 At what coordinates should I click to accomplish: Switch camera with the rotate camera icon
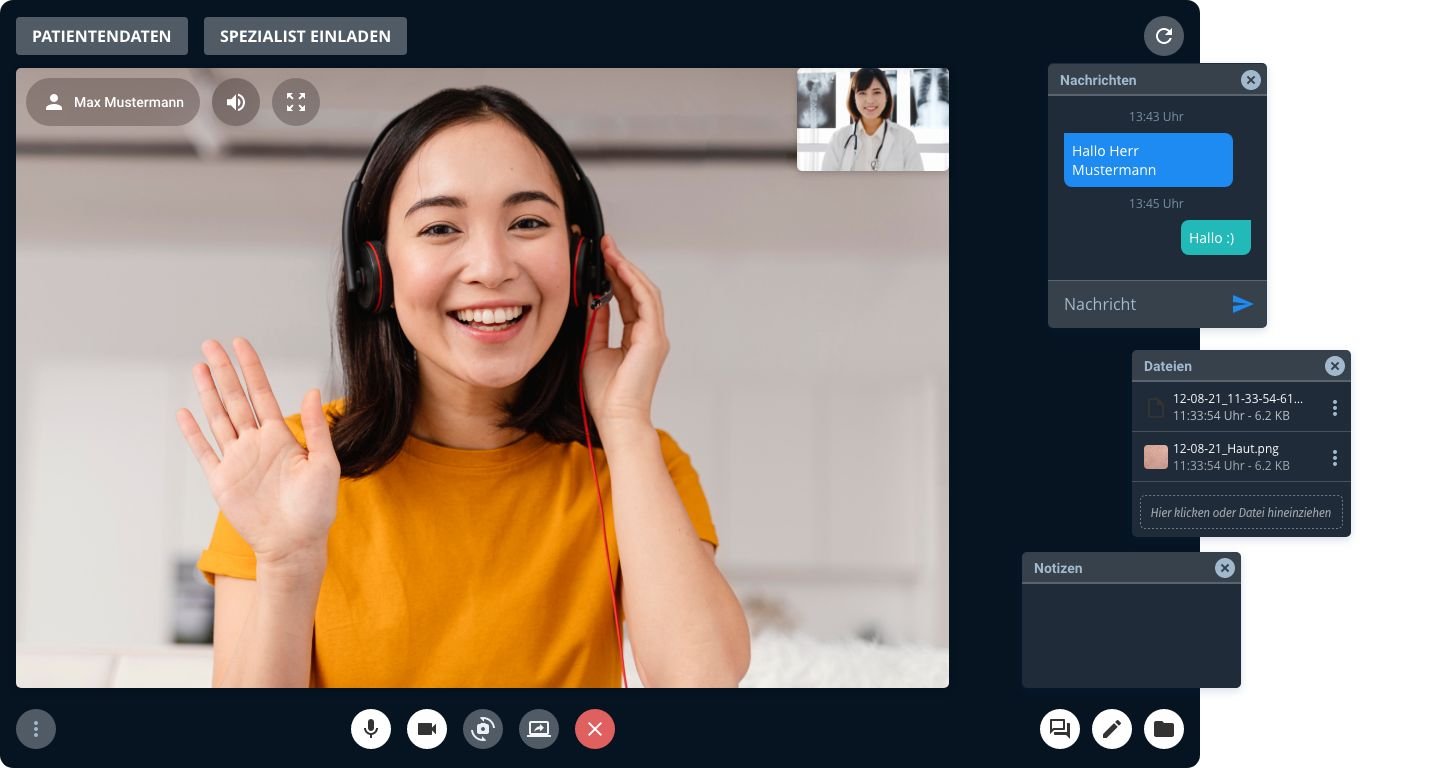point(483,729)
